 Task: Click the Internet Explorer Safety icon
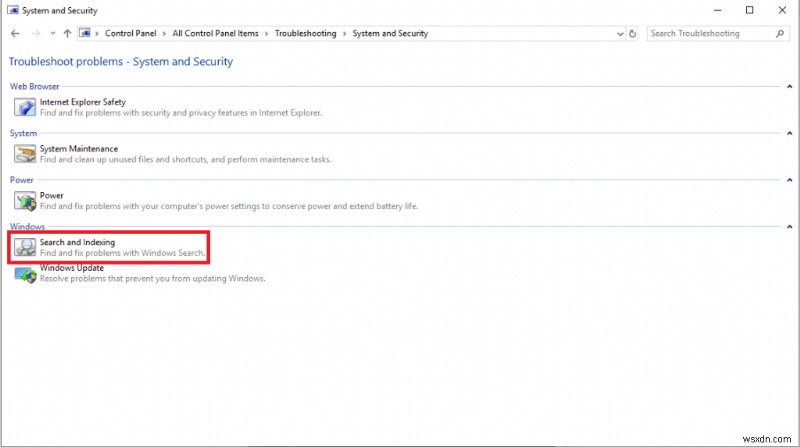(x=24, y=107)
